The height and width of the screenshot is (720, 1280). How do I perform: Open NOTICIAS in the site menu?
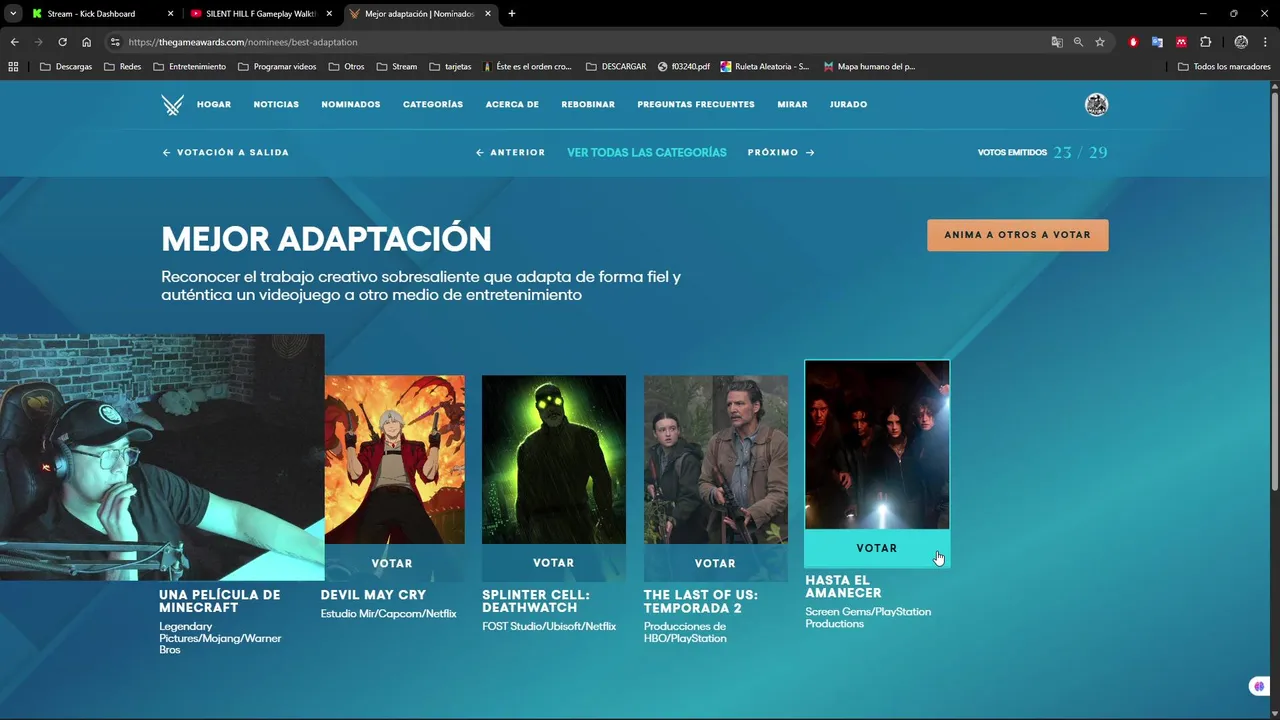(x=276, y=105)
